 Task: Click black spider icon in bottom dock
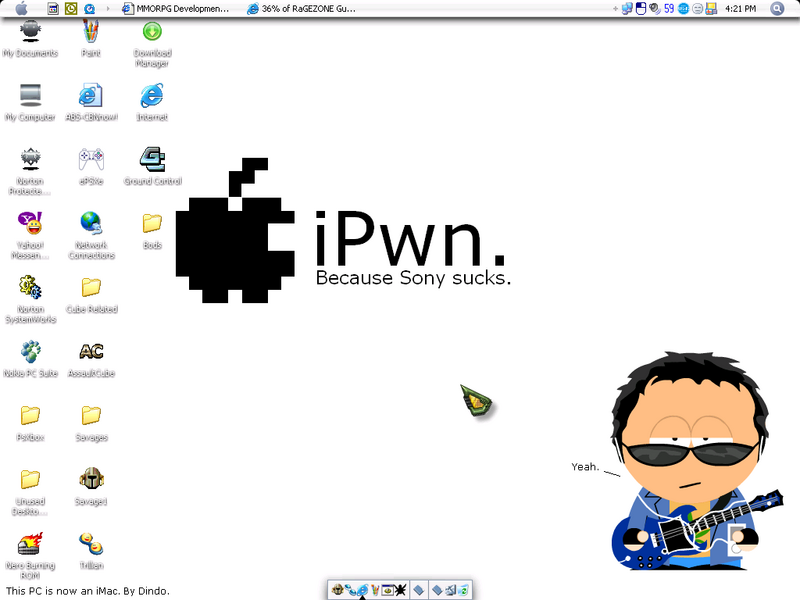point(400,590)
